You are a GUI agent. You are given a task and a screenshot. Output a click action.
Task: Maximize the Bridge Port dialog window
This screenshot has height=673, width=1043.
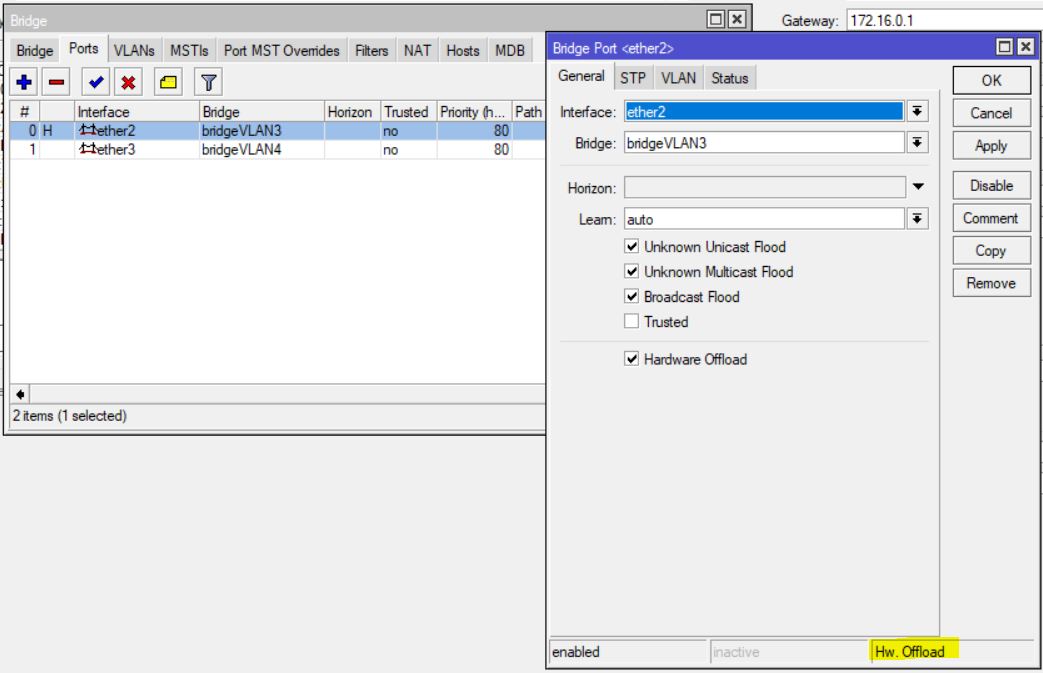[1004, 47]
